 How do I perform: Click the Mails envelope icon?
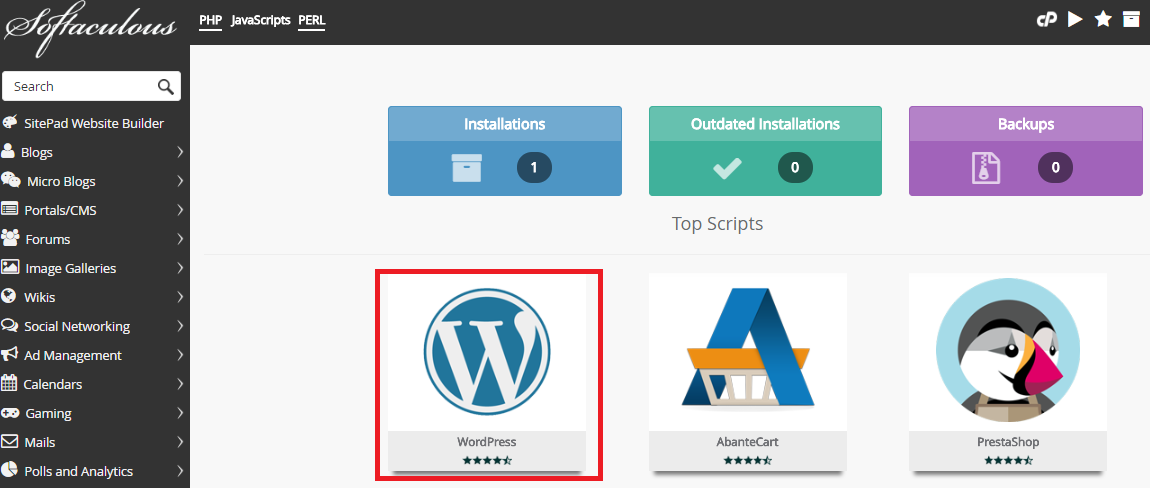point(10,442)
